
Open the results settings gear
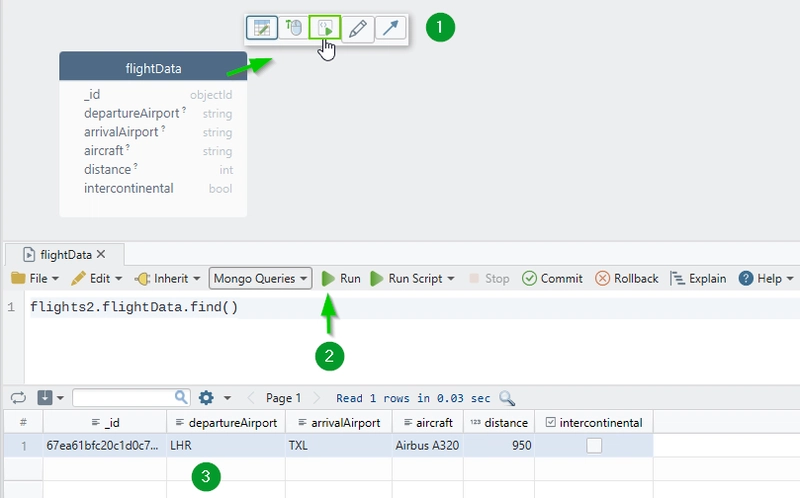206,397
